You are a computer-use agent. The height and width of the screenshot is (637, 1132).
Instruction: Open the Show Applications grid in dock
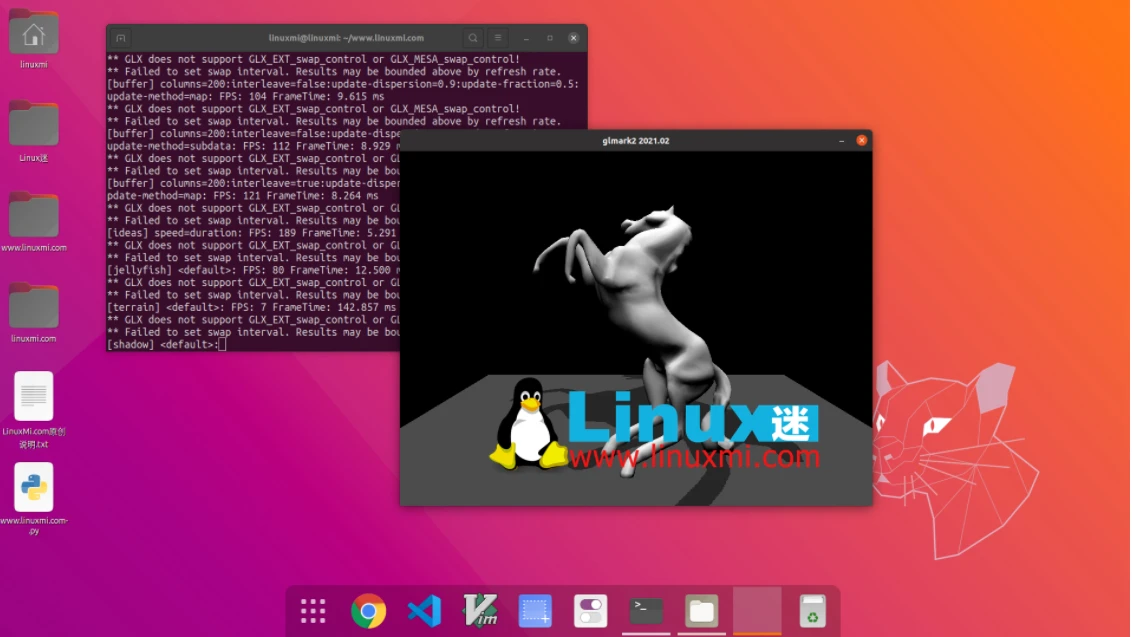[313, 611]
